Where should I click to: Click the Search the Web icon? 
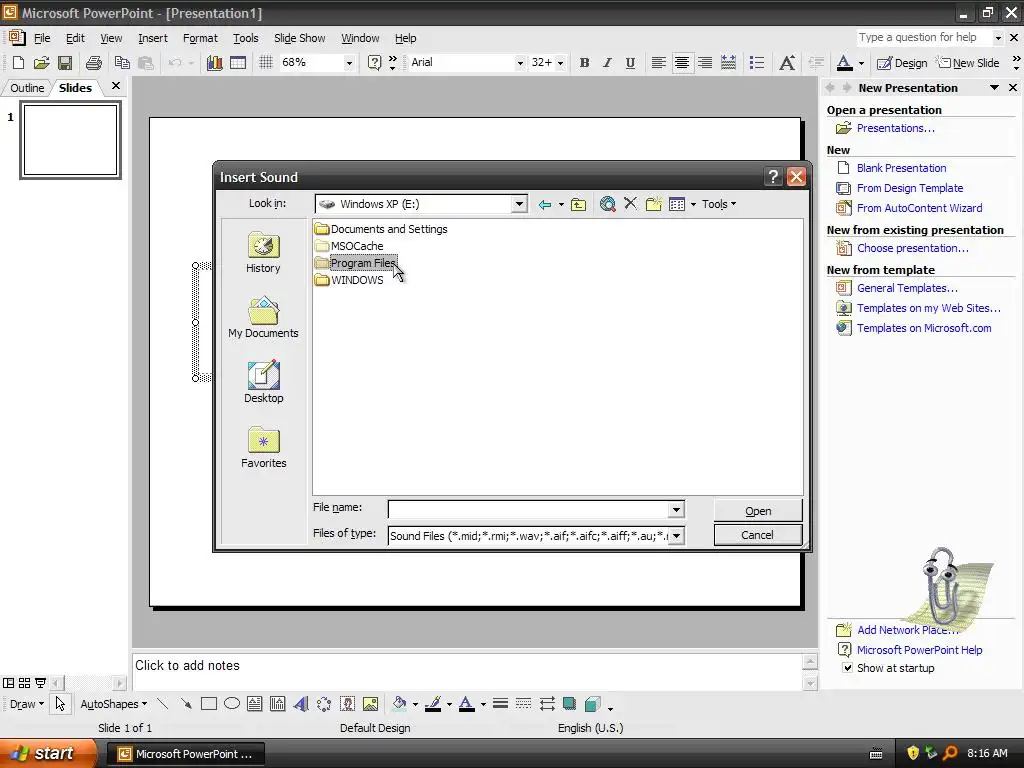tap(607, 204)
